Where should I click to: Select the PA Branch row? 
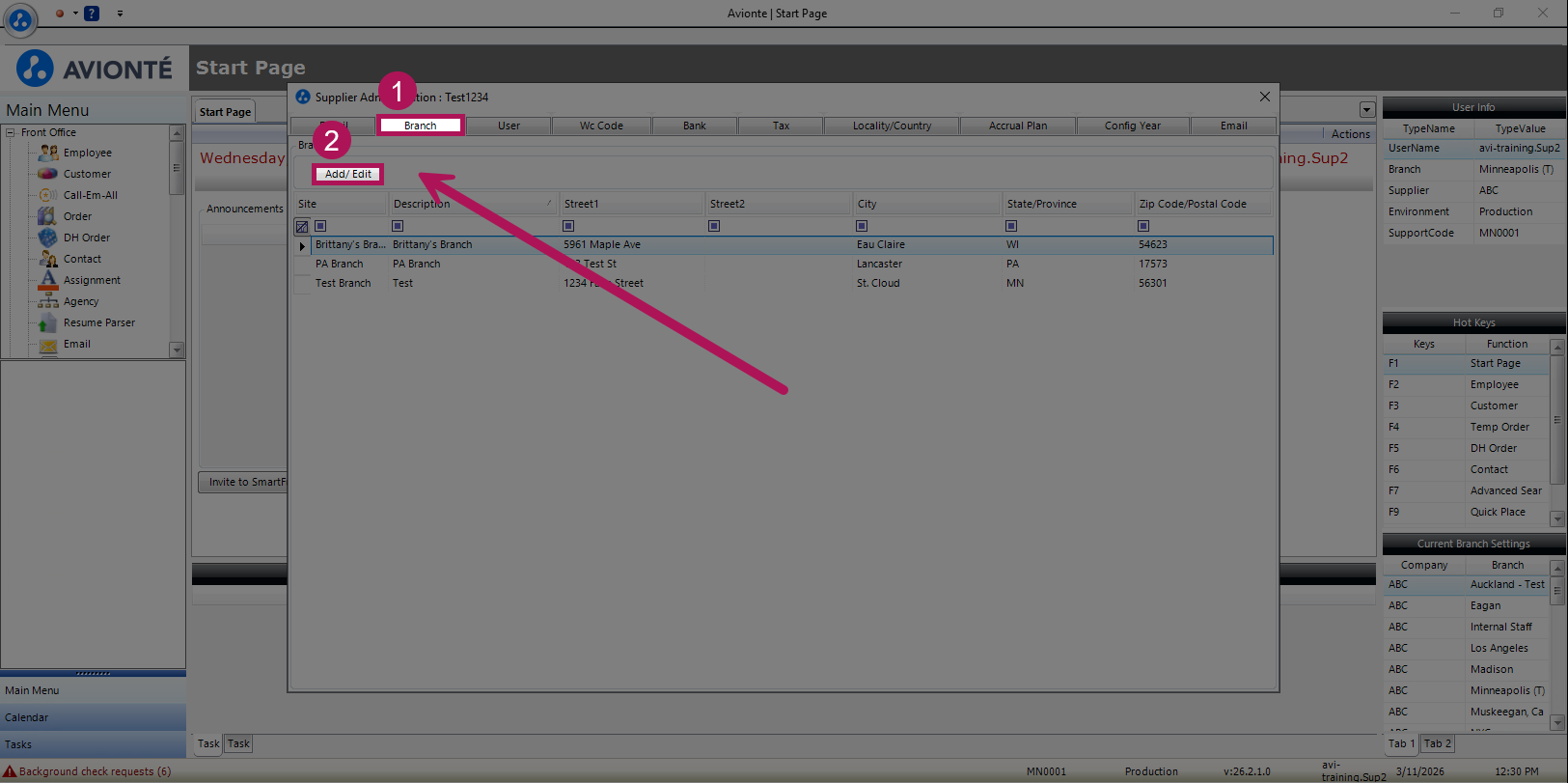click(784, 264)
